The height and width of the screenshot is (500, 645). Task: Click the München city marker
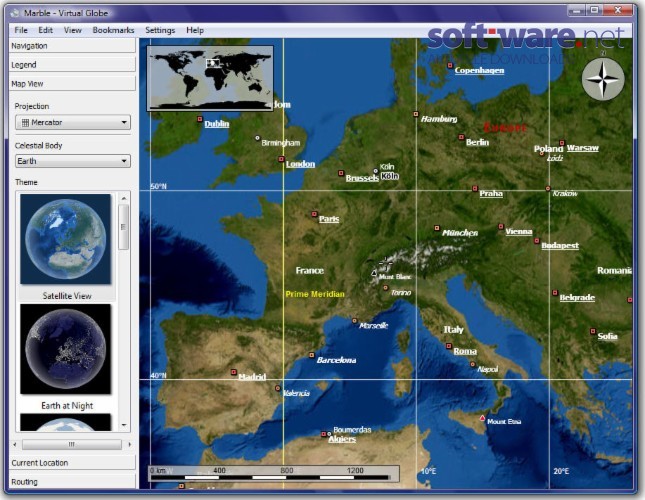(437, 228)
